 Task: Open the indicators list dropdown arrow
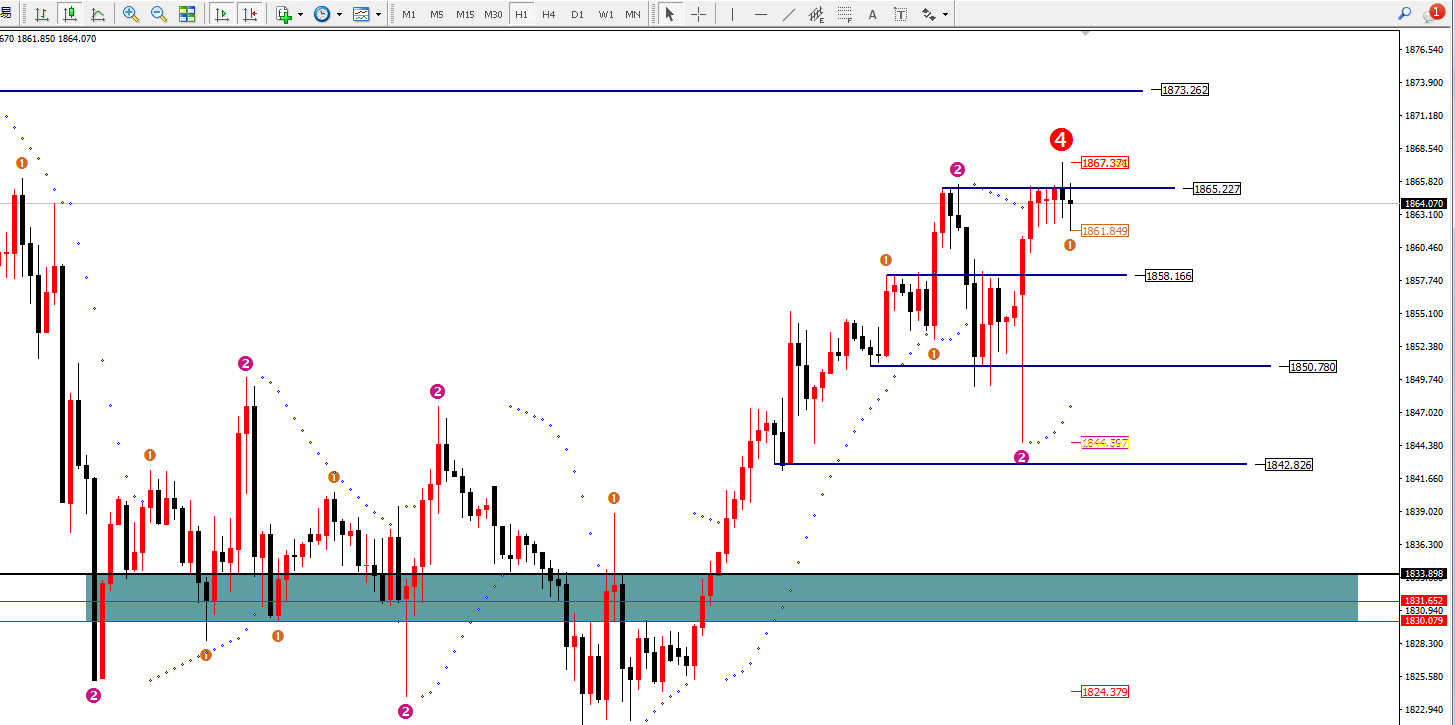[x=301, y=15]
